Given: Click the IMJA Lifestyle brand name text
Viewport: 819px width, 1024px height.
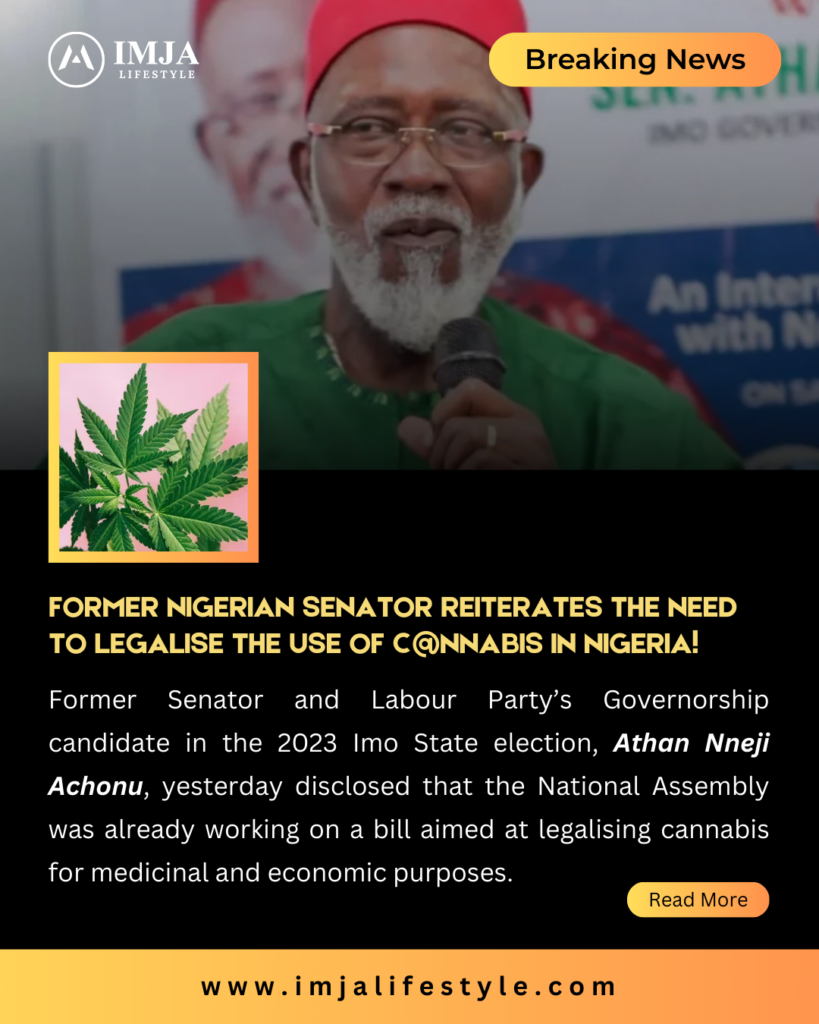Looking at the screenshot, I should [x=156, y=59].
